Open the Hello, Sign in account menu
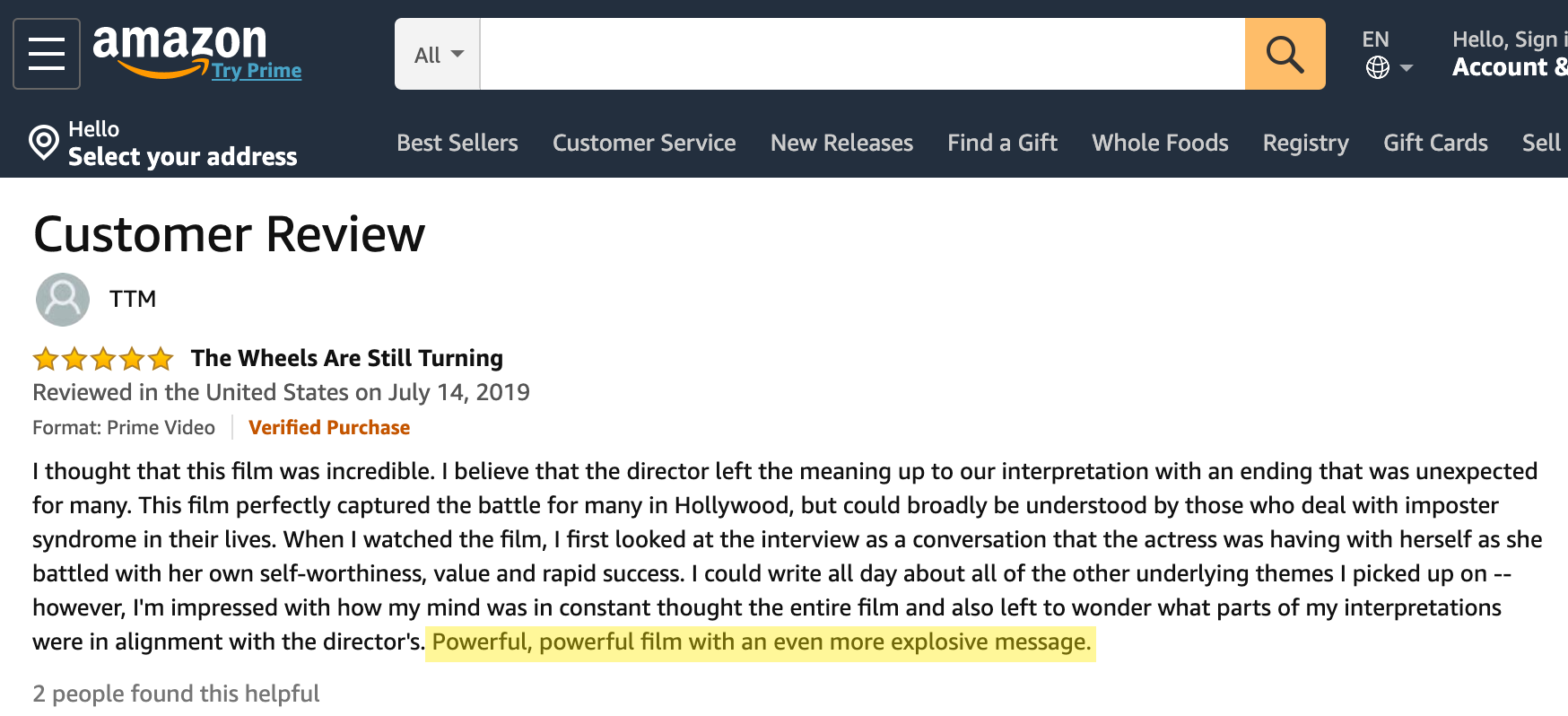Viewport: 1568px width, 716px height. [1510, 54]
